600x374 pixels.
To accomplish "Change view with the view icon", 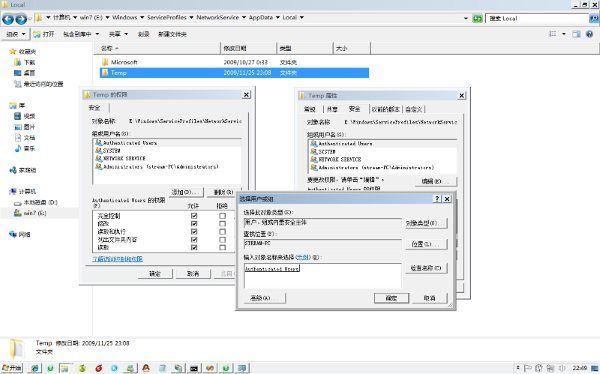I will tap(553, 34).
